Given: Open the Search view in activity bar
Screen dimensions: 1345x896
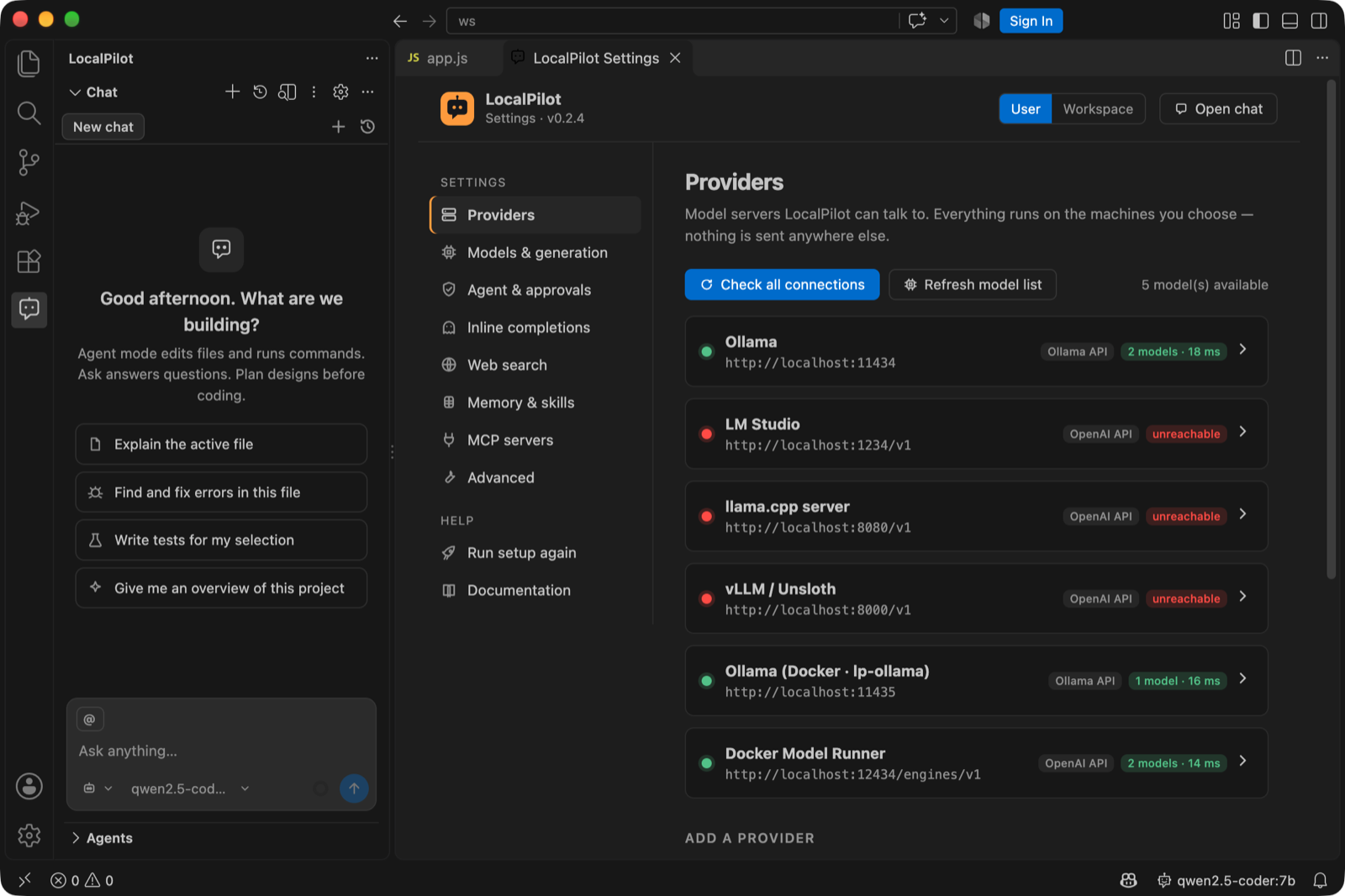Looking at the screenshot, I should [x=29, y=113].
